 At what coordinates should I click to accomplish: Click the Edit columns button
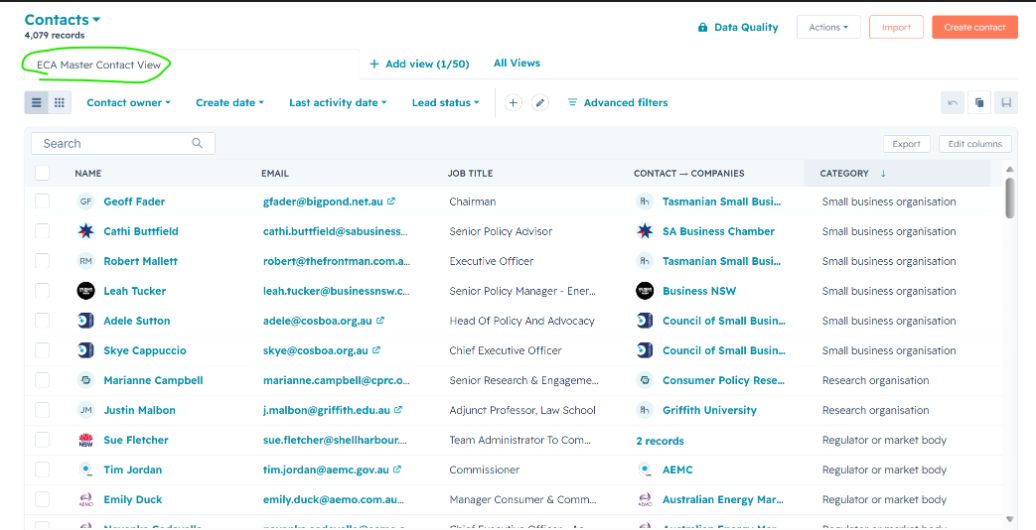click(975, 144)
